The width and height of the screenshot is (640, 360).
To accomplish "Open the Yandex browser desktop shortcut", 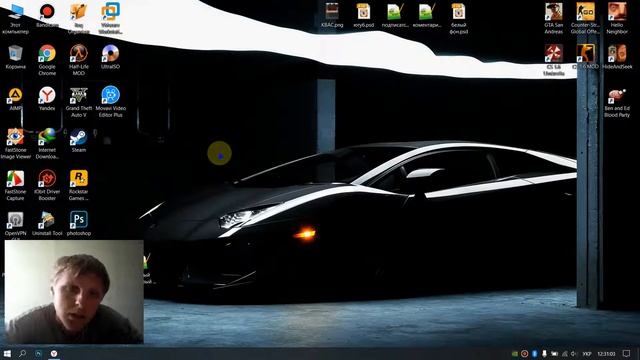I will coord(47,99).
